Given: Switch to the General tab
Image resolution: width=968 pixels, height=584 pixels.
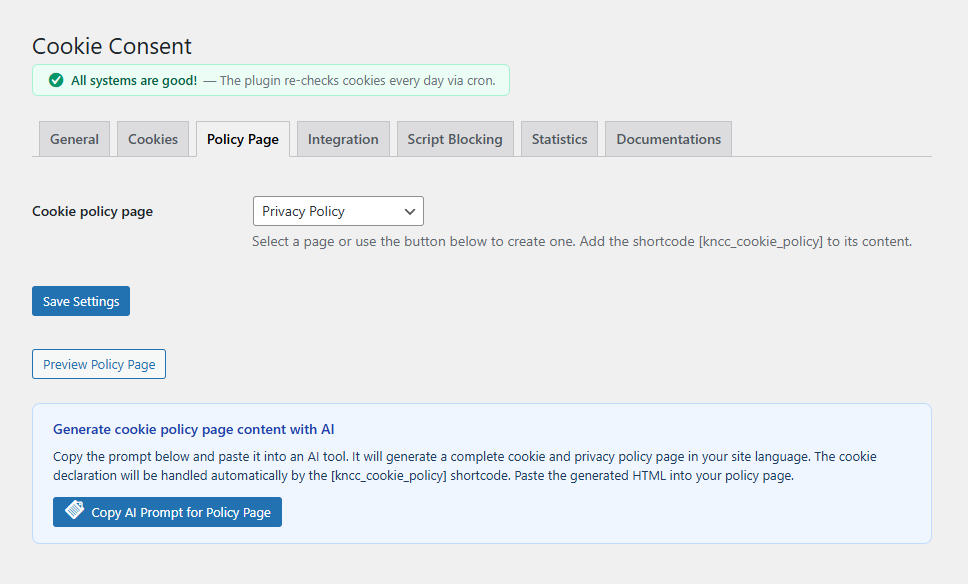Looking at the screenshot, I should 74,138.
